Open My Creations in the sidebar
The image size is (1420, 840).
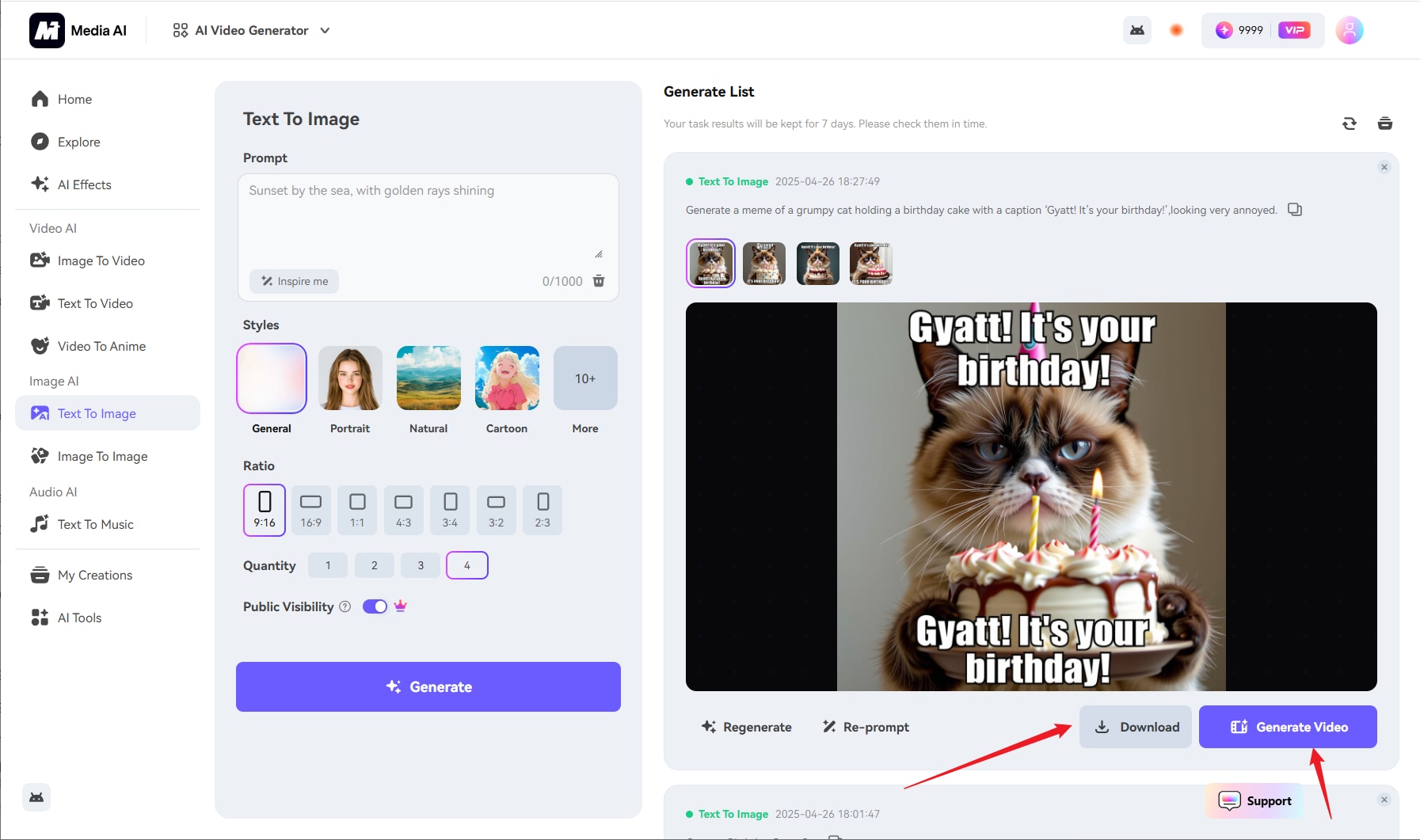tap(94, 575)
